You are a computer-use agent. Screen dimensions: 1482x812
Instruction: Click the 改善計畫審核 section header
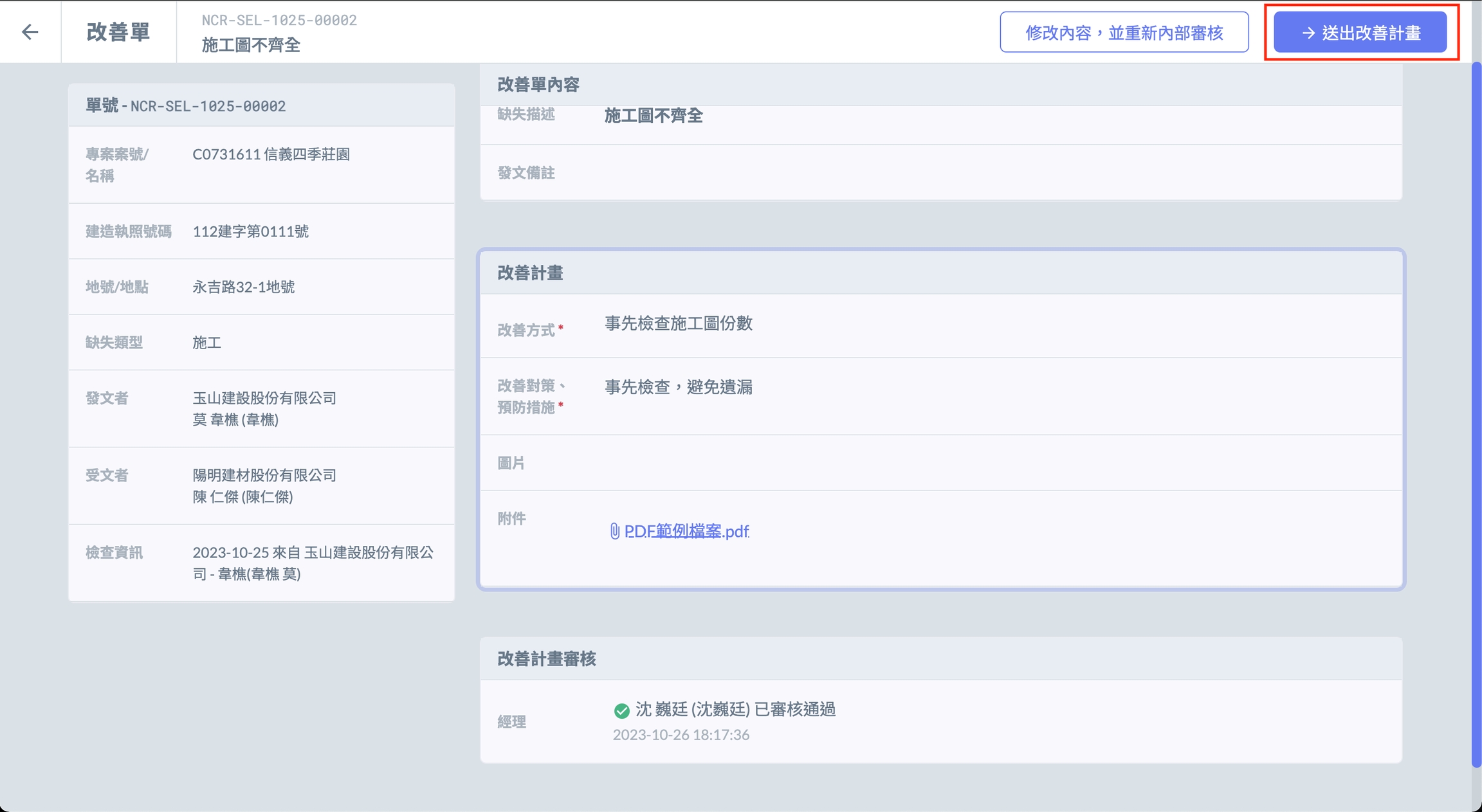click(x=546, y=658)
